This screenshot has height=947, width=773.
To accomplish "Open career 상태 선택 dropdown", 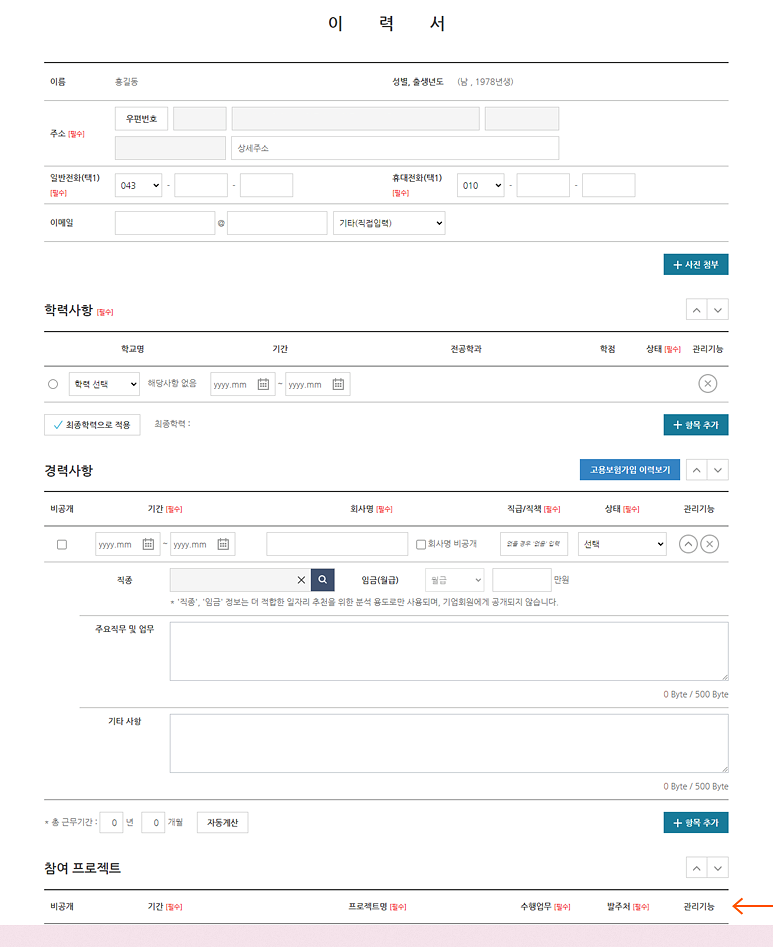I will pyautogui.click(x=622, y=544).
